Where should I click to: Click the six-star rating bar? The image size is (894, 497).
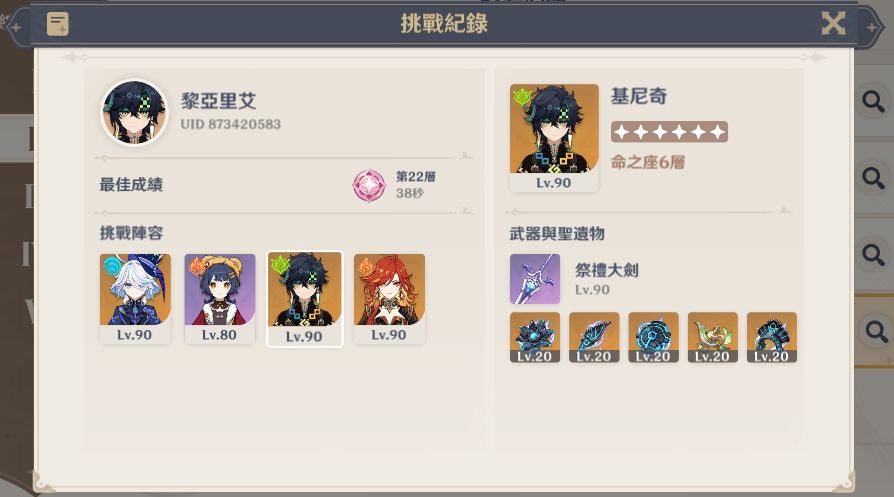[669, 132]
